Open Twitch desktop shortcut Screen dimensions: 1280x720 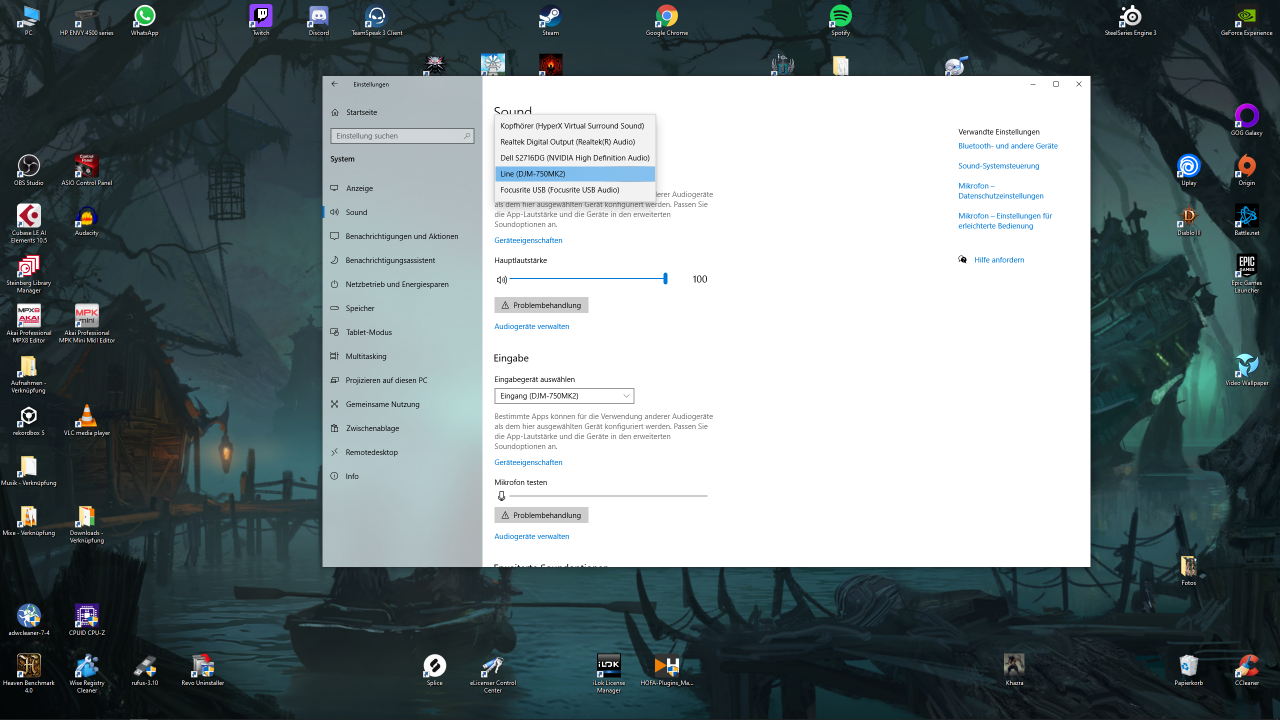coord(261,20)
